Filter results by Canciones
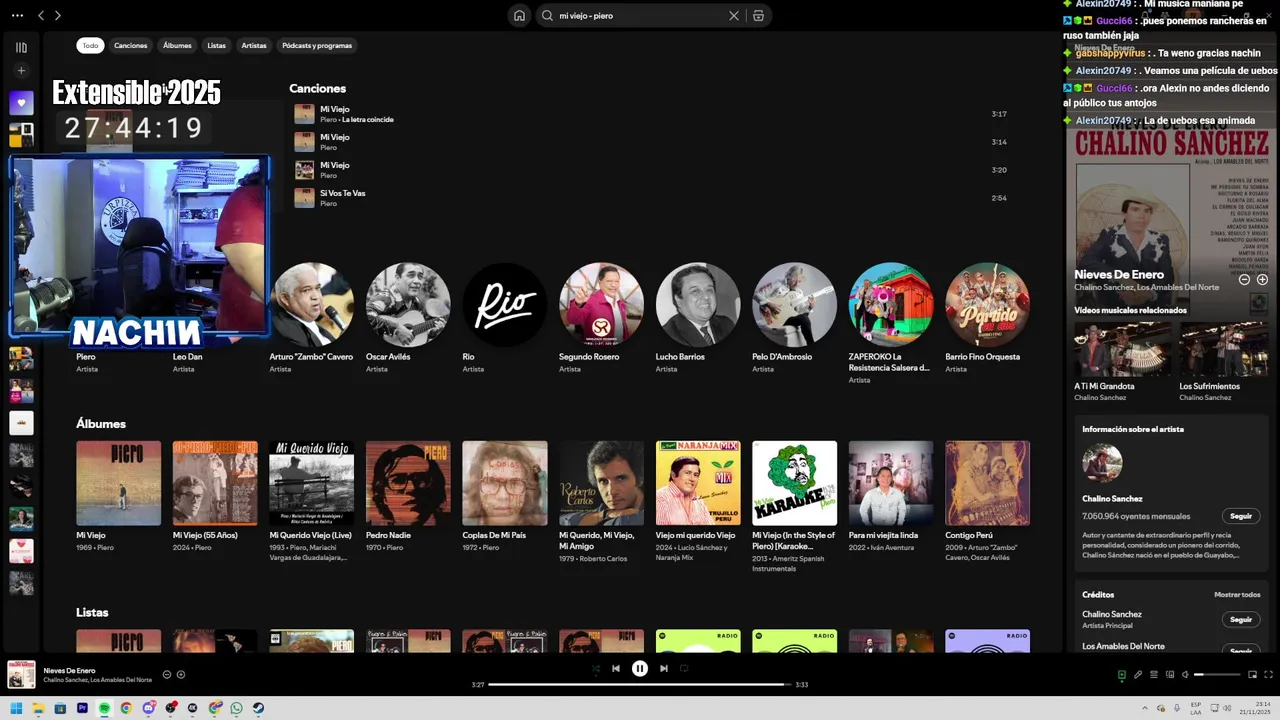Viewport: 1280px width, 720px height. [130, 45]
